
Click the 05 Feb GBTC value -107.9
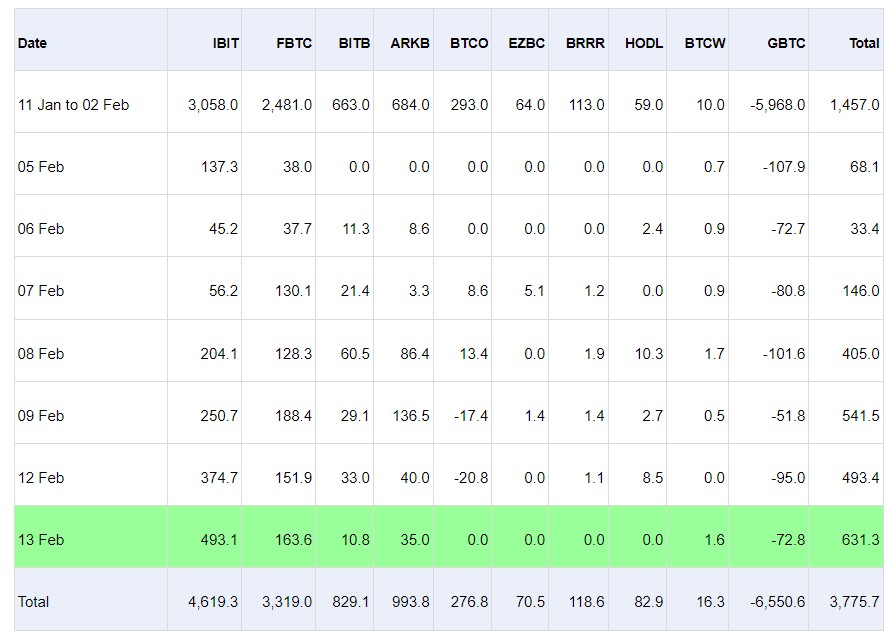coord(784,167)
